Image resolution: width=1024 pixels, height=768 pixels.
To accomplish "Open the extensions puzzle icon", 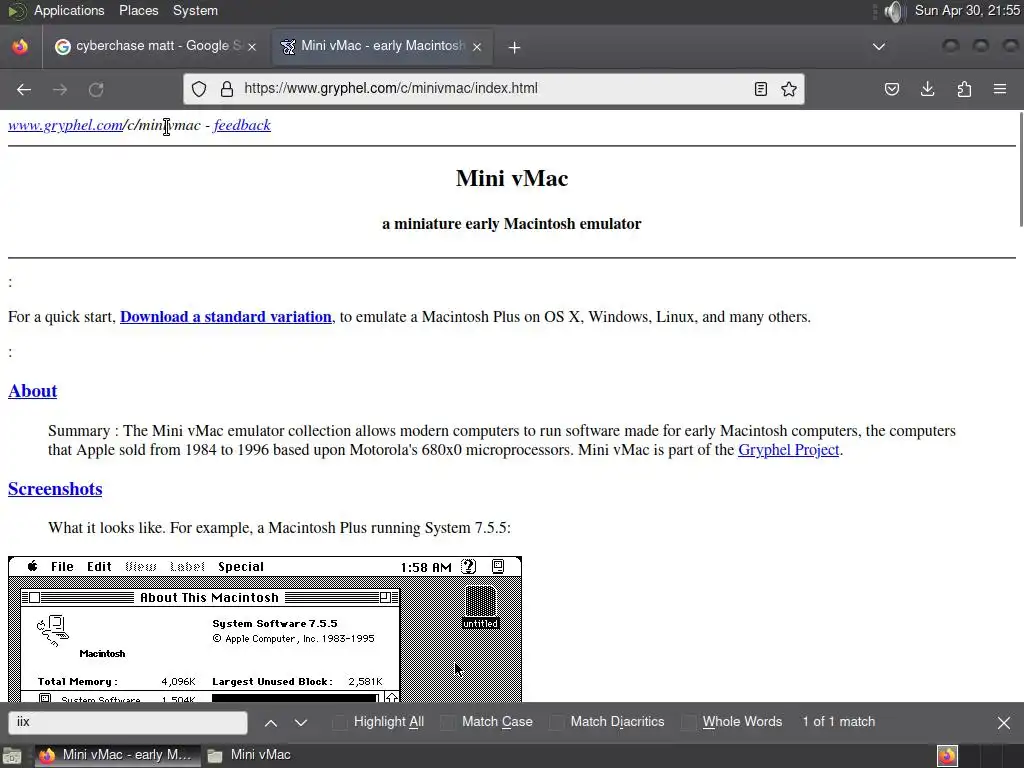I will (964, 89).
